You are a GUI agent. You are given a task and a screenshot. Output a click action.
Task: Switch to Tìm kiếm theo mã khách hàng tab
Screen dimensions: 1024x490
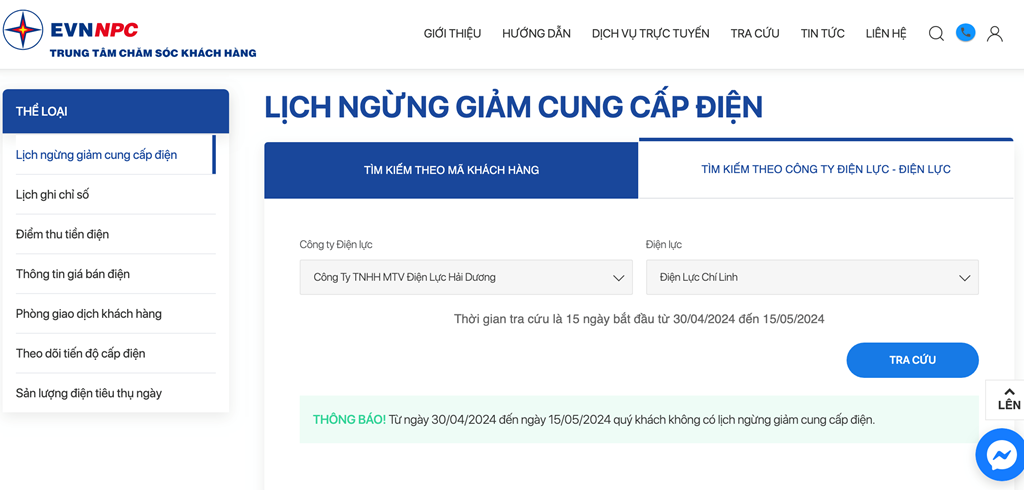[x=451, y=171]
